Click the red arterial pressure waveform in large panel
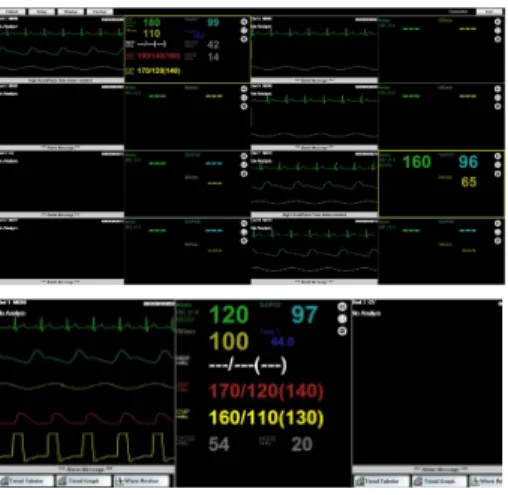This screenshot has height=495, width=508. click(x=87, y=418)
